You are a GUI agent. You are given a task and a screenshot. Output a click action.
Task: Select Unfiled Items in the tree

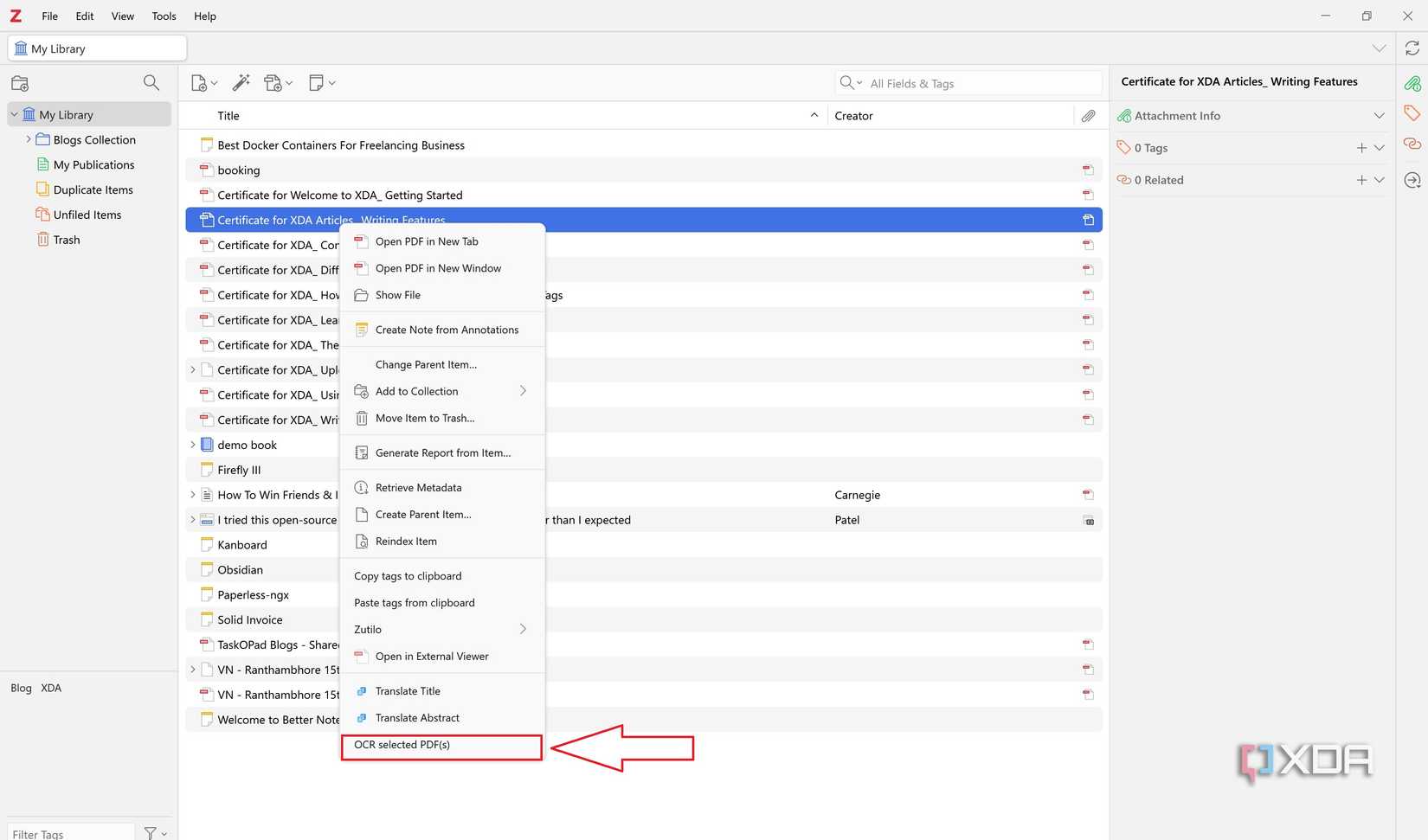pos(87,215)
